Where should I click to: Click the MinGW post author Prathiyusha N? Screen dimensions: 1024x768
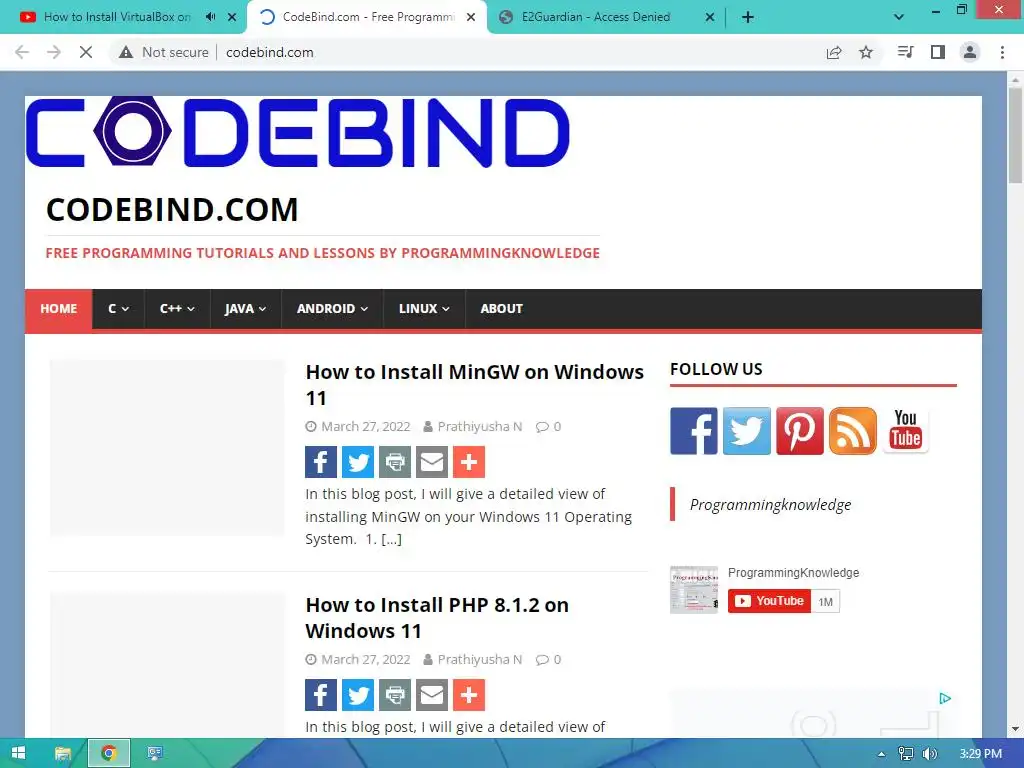click(480, 426)
